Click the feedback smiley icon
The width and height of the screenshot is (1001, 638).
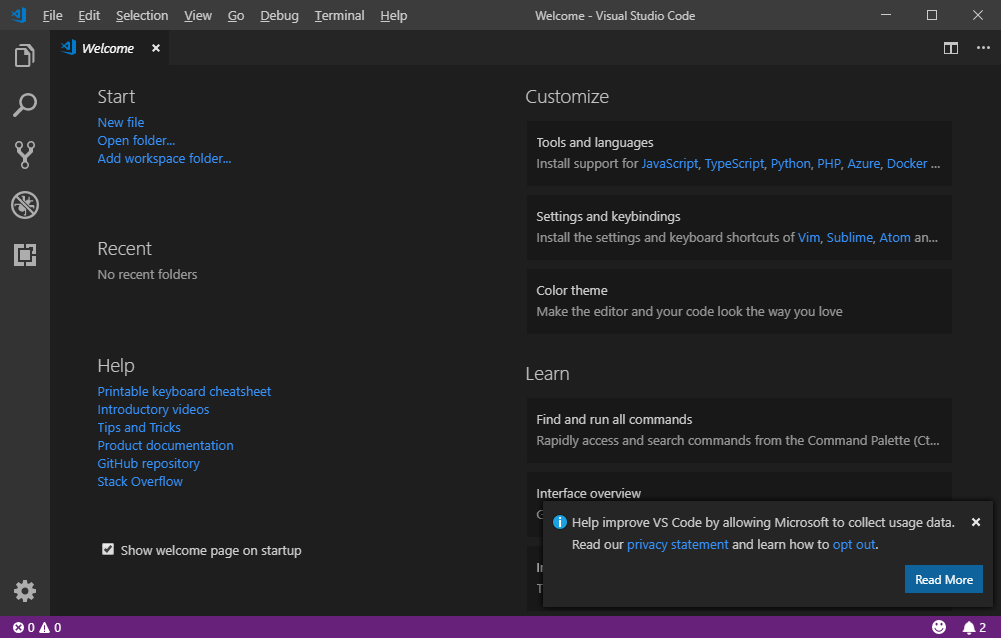click(x=939, y=627)
